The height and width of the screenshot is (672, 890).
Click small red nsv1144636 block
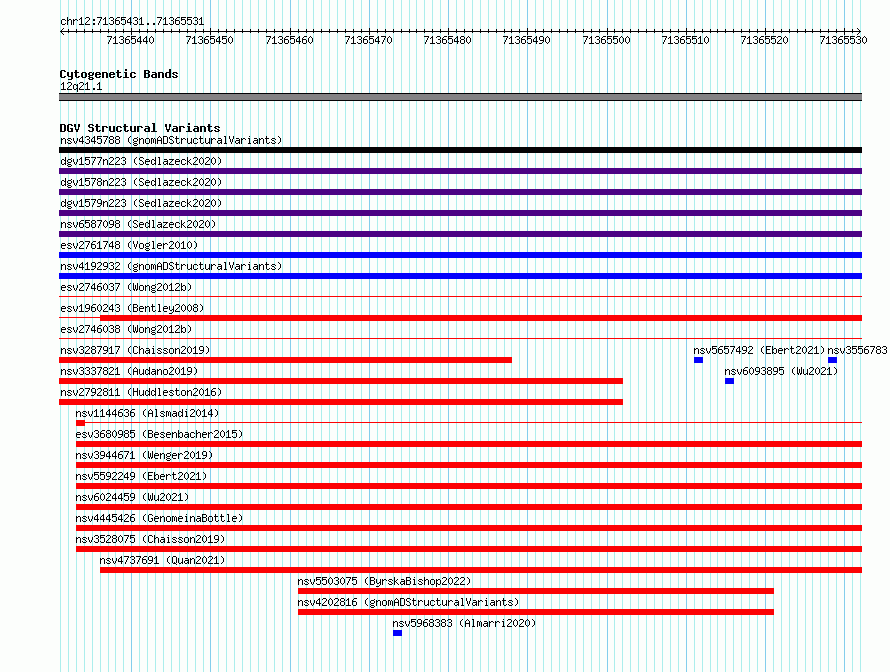(x=80, y=423)
